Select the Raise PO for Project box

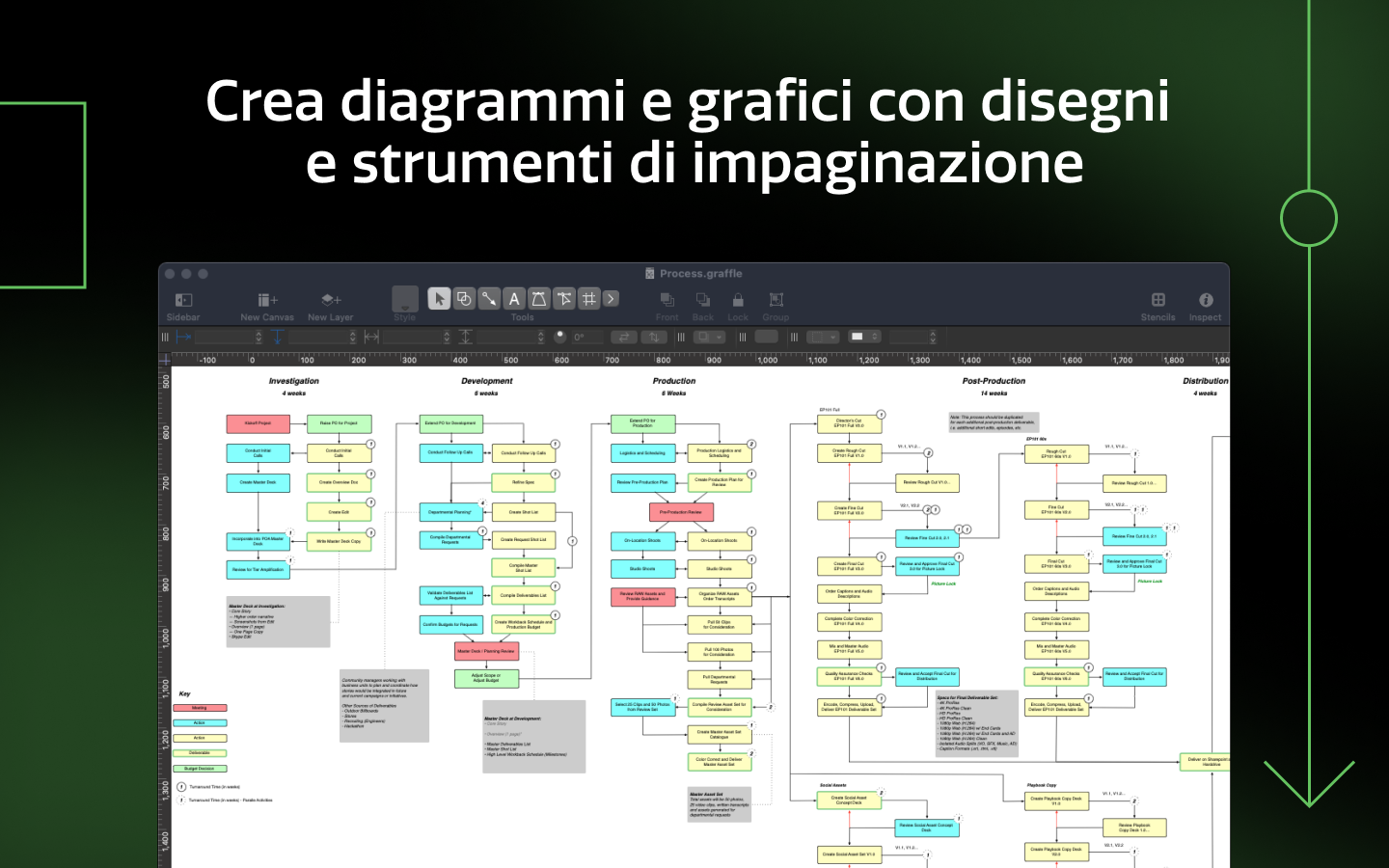(x=339, y=423)
